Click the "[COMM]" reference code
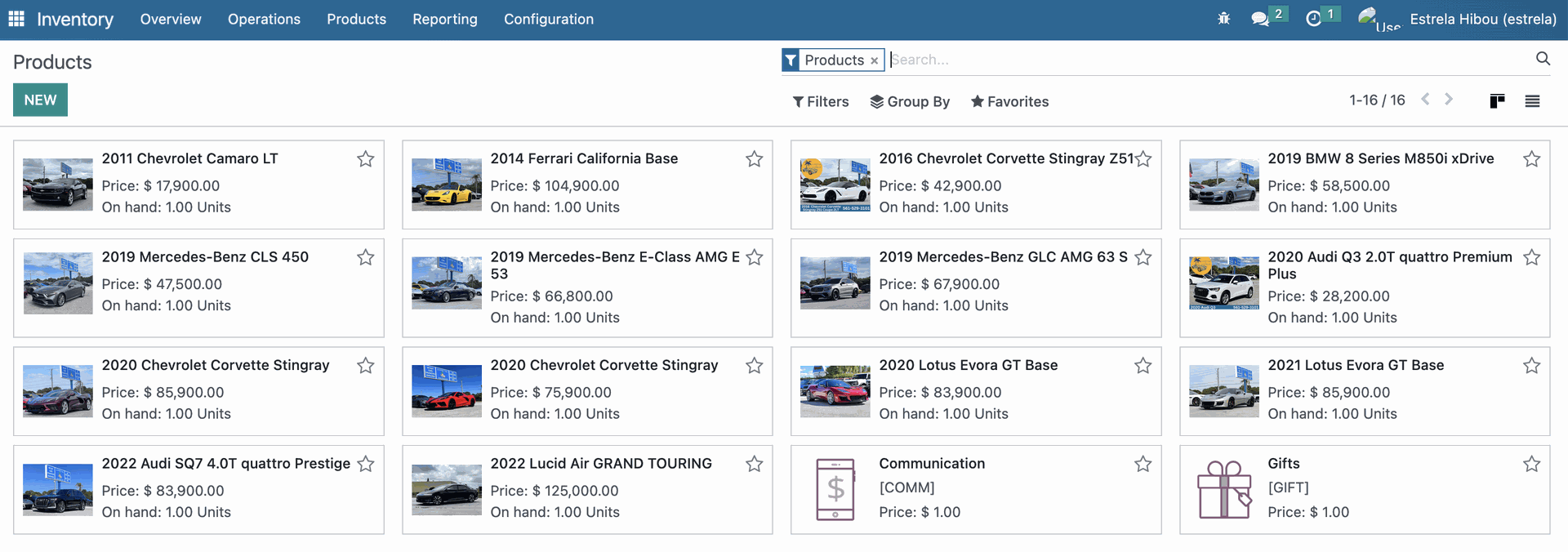The width and height of the screenshot is (1568, 552). pyautogui.click(x=906, y=487)
